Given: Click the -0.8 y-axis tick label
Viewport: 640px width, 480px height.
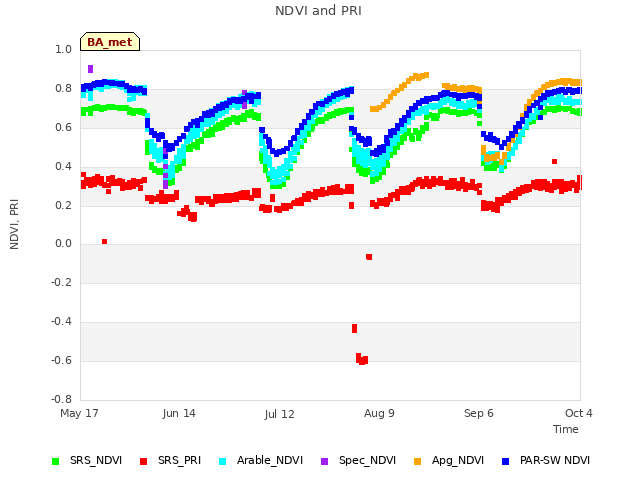Looking at the screenshot, I should (x=61, y=399).
